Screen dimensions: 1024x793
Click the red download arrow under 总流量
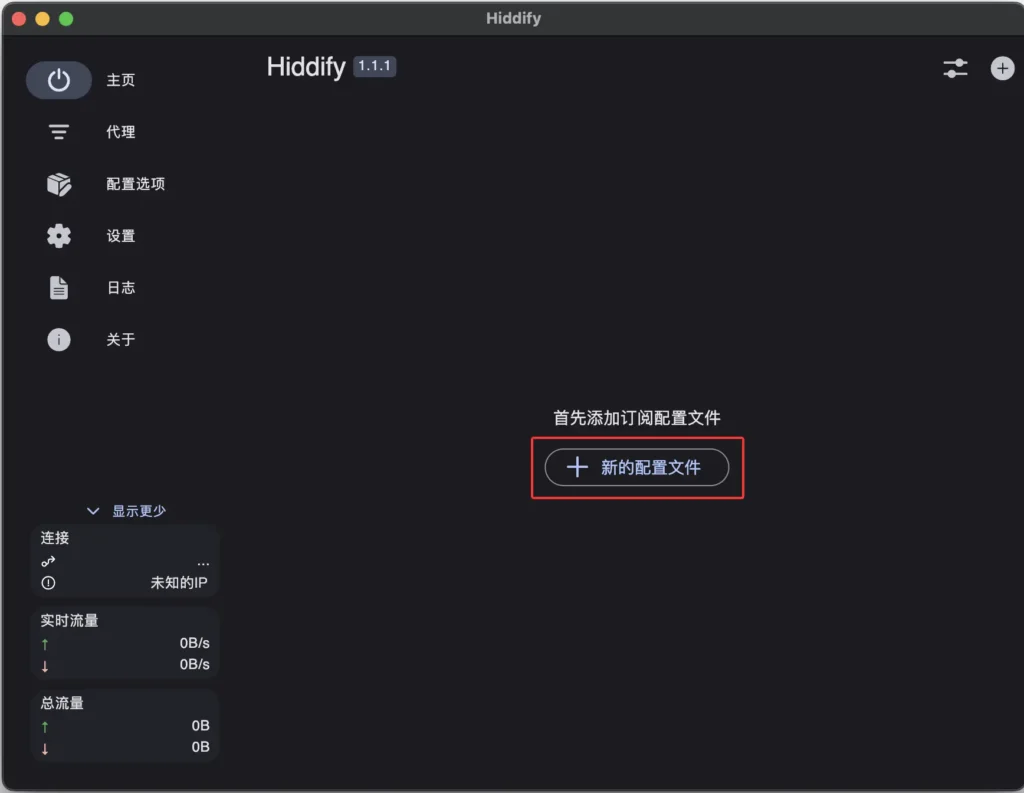(x=45, y=749)
